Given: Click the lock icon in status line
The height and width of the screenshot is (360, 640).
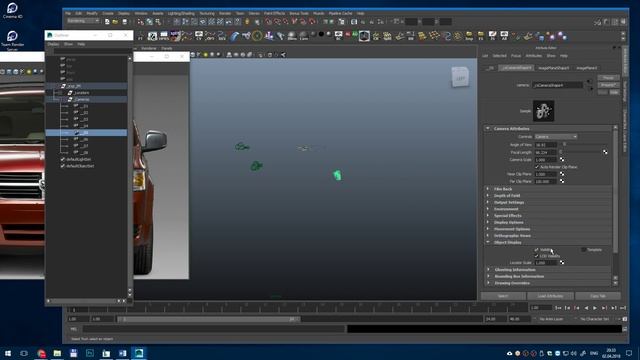Looking at the screenshot, I should [x=247, y=22].
